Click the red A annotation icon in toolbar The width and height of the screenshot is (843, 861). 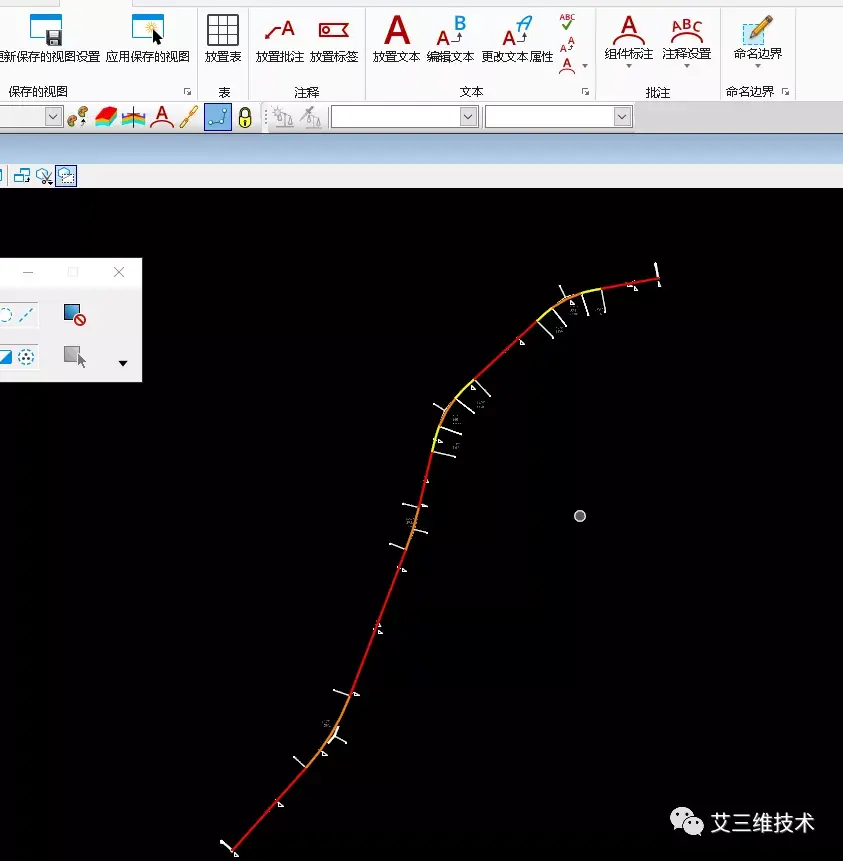point(162,117)
